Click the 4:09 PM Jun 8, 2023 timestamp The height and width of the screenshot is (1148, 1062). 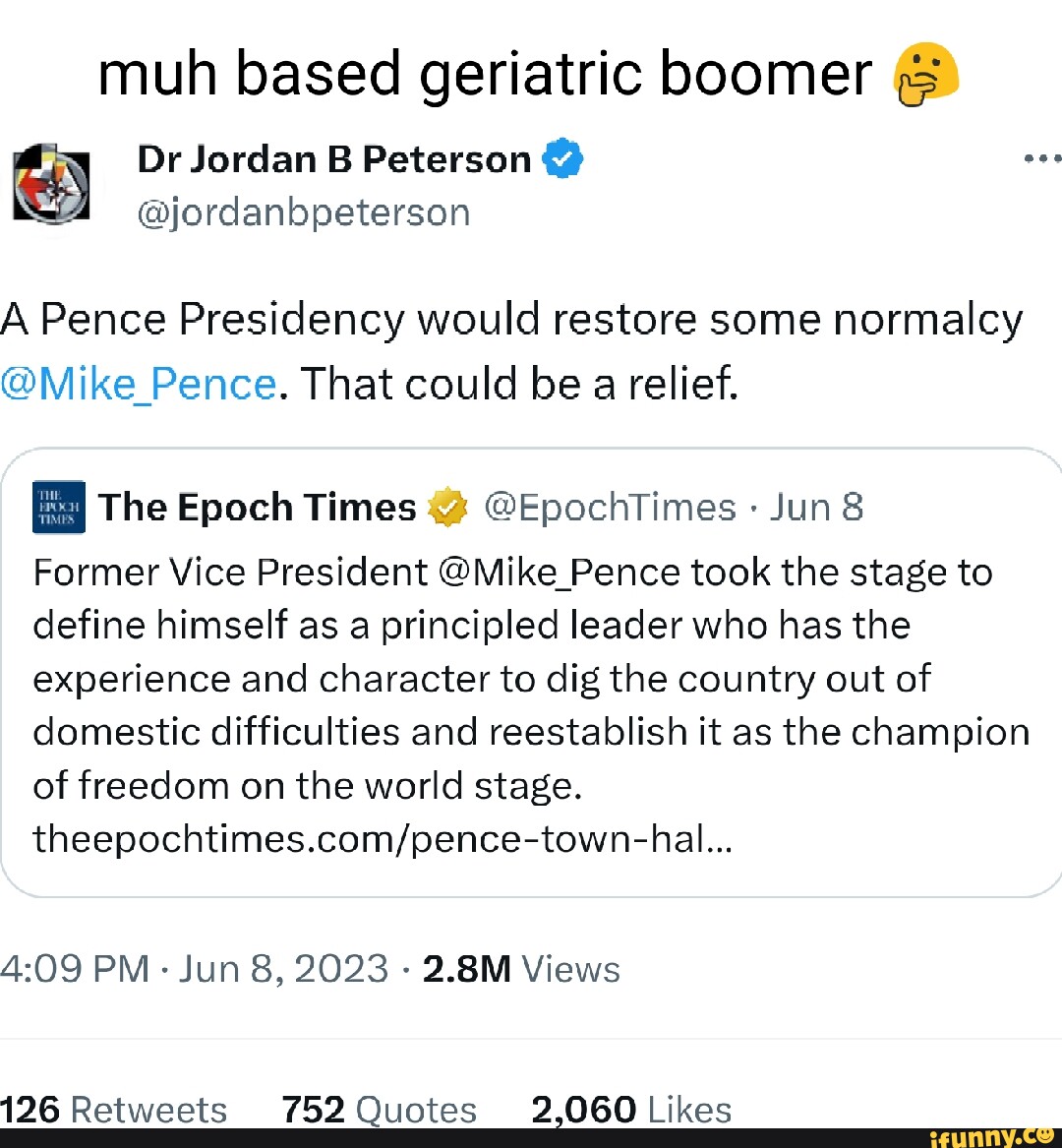(x=195, y=969)
